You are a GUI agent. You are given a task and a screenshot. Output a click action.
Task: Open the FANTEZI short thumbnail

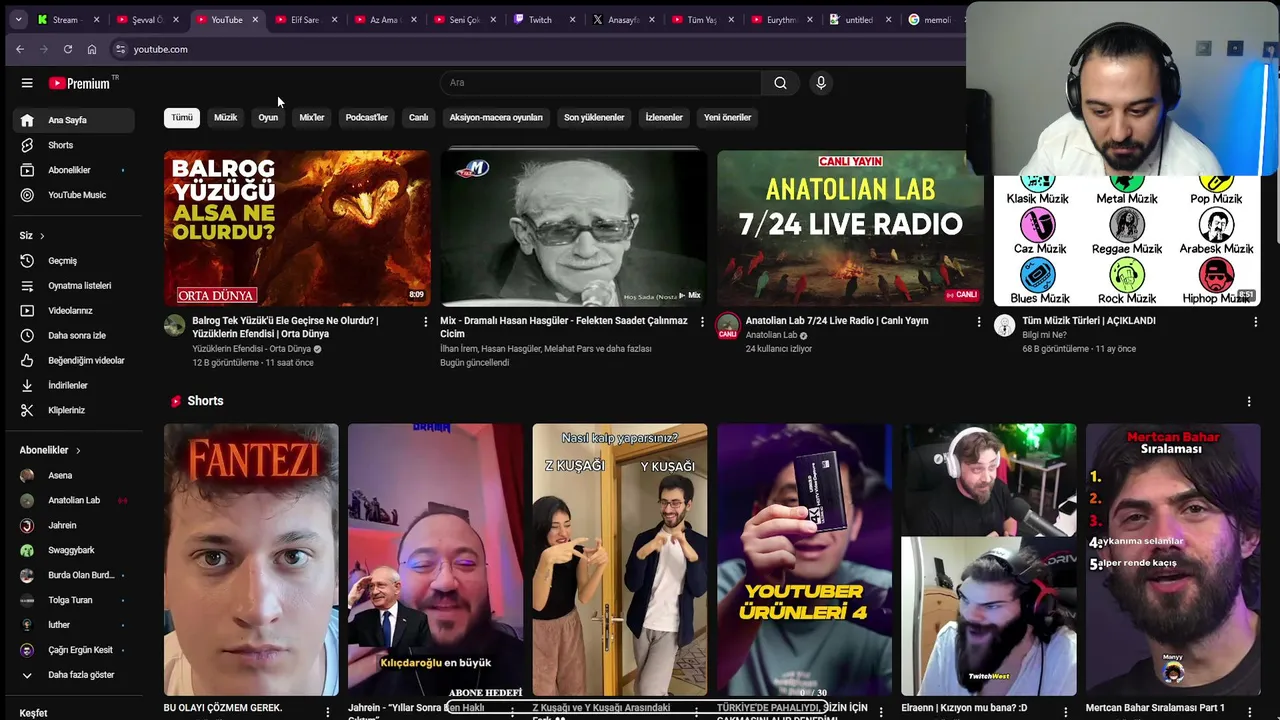coord(251,559)
